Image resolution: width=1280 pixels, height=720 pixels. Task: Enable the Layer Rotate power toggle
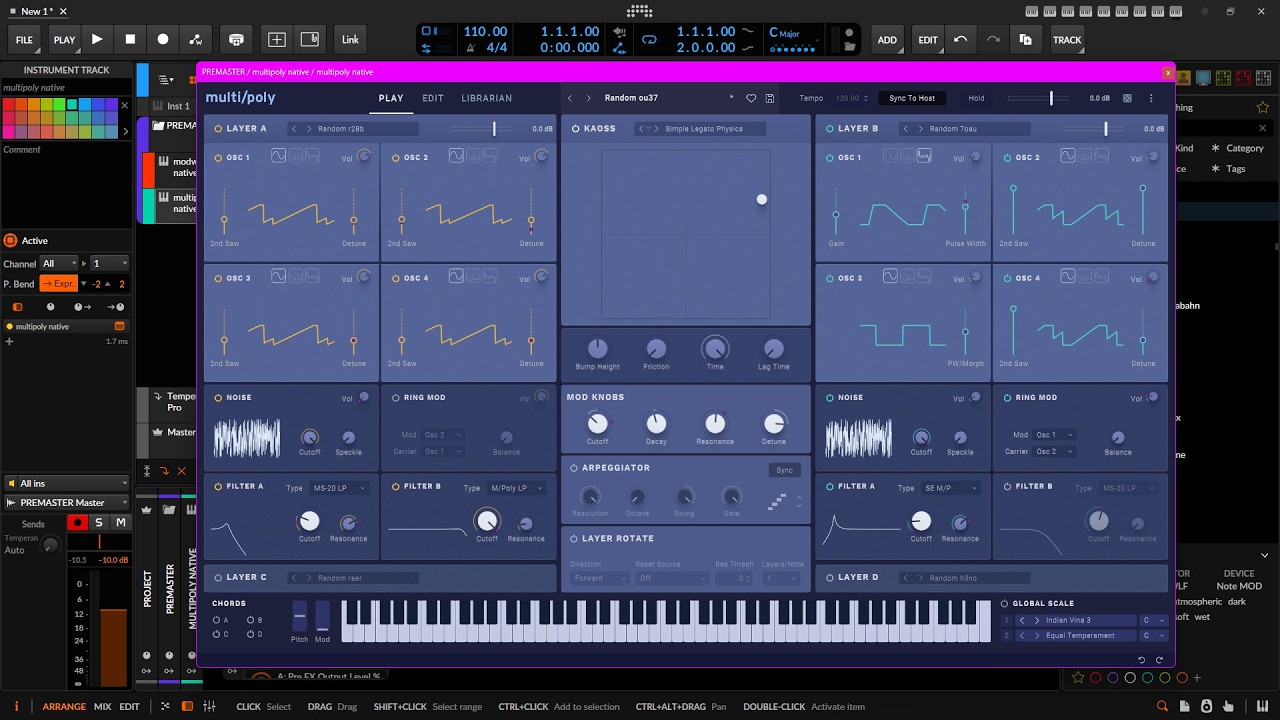tap(574, 538)
